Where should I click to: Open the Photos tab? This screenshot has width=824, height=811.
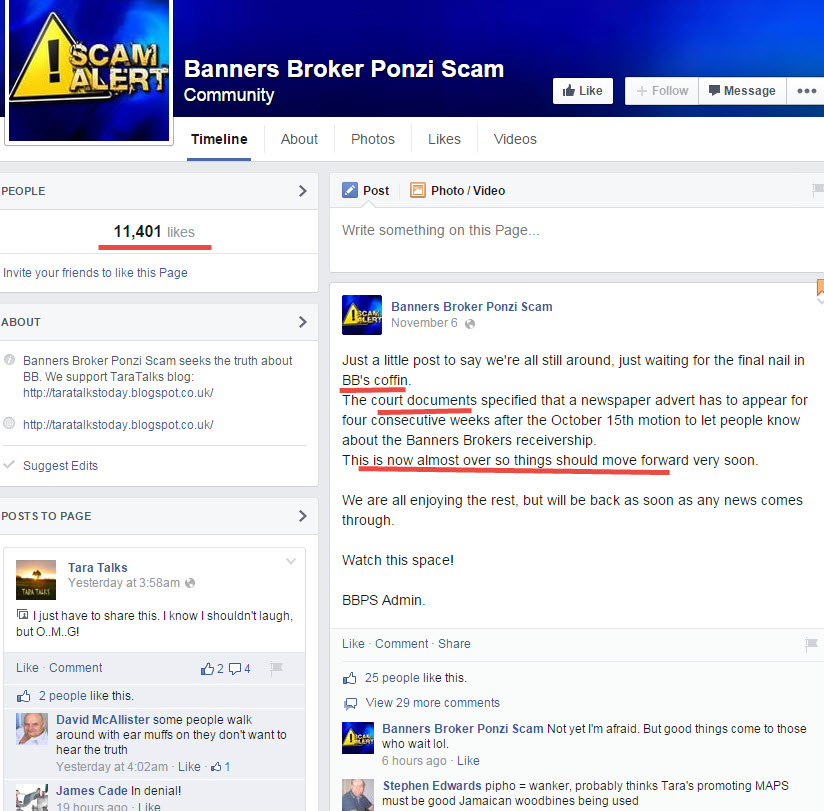(373, 139)
